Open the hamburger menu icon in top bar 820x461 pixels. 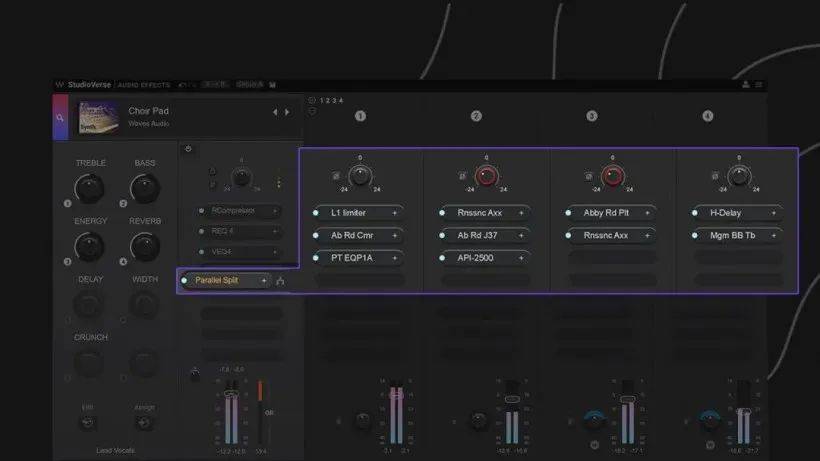point(758,85)
